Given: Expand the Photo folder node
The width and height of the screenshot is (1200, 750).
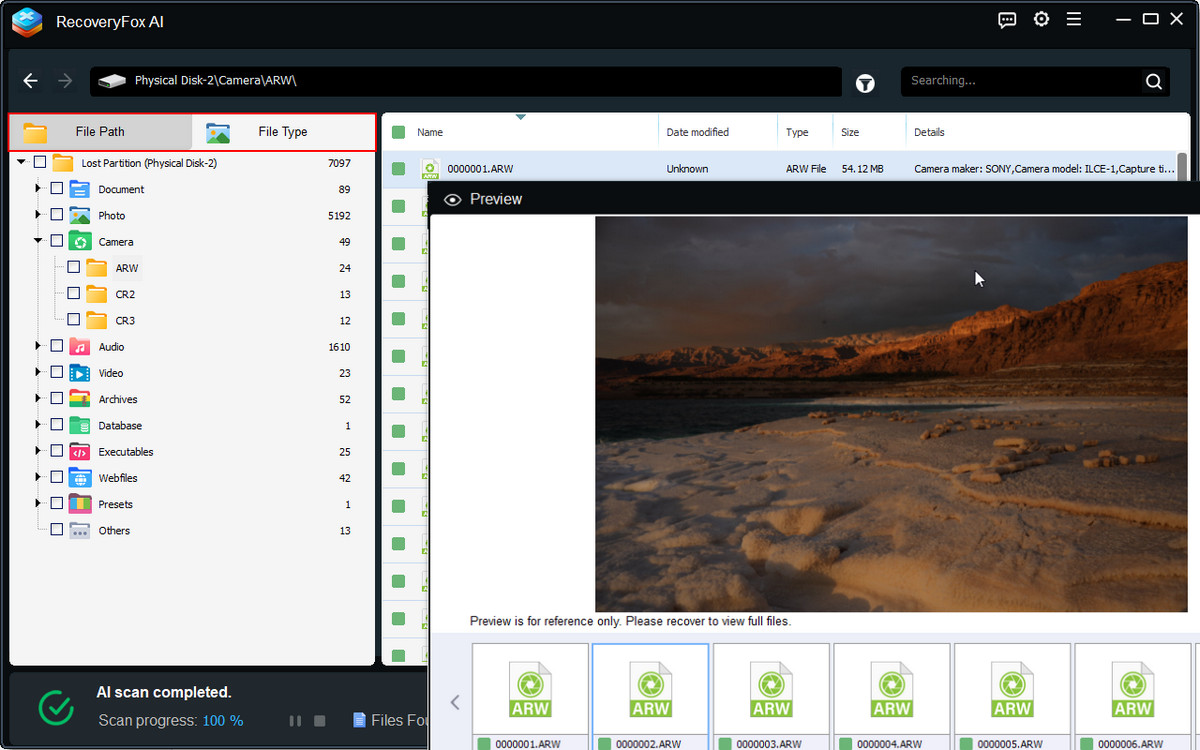Looking at the screenshot, I should point(38,215).
